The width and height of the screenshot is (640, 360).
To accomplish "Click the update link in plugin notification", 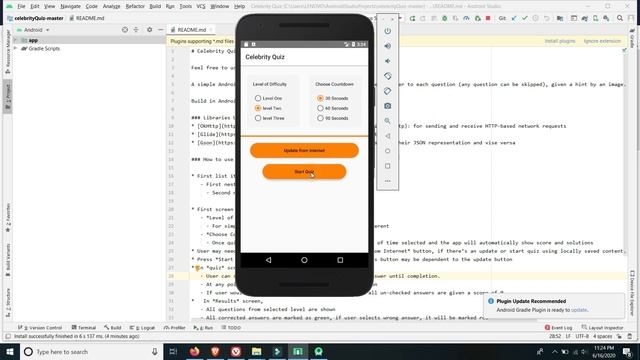I will (x=579, y=310).
